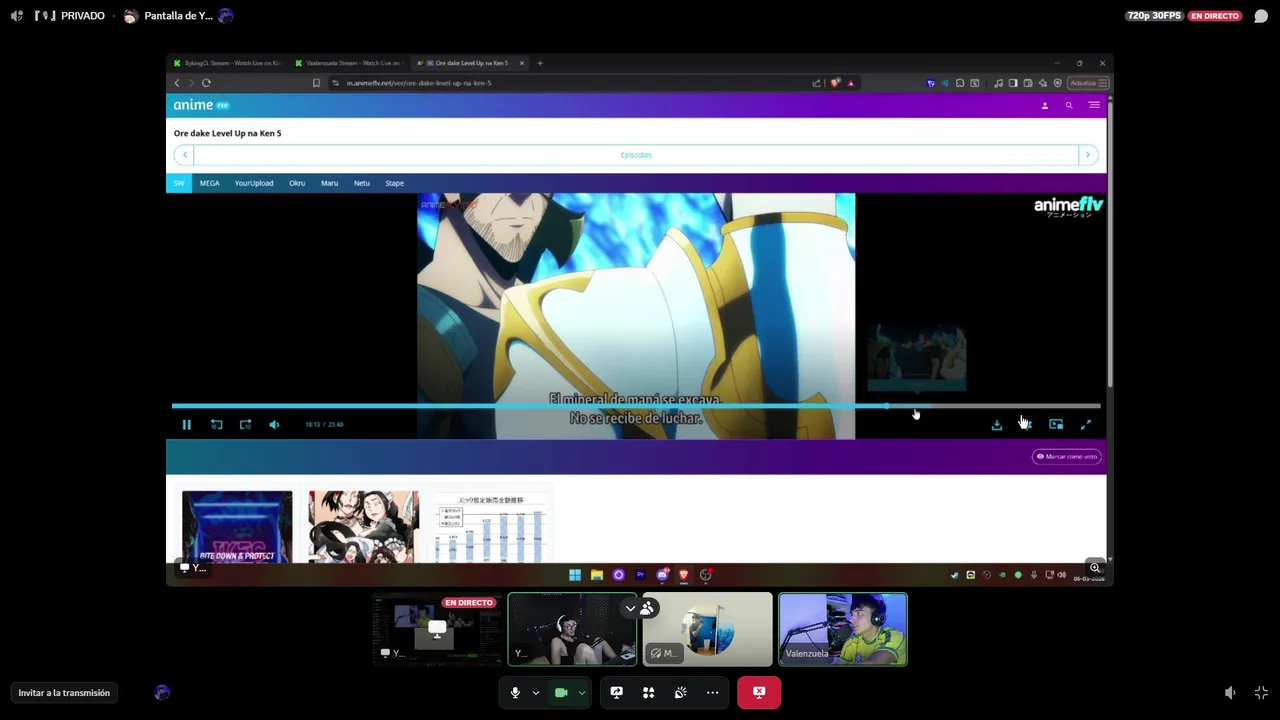This screenshot has width=1280, height=720.
Task: Open animeflv search magnifier icon
Action: pos(1069,105)
